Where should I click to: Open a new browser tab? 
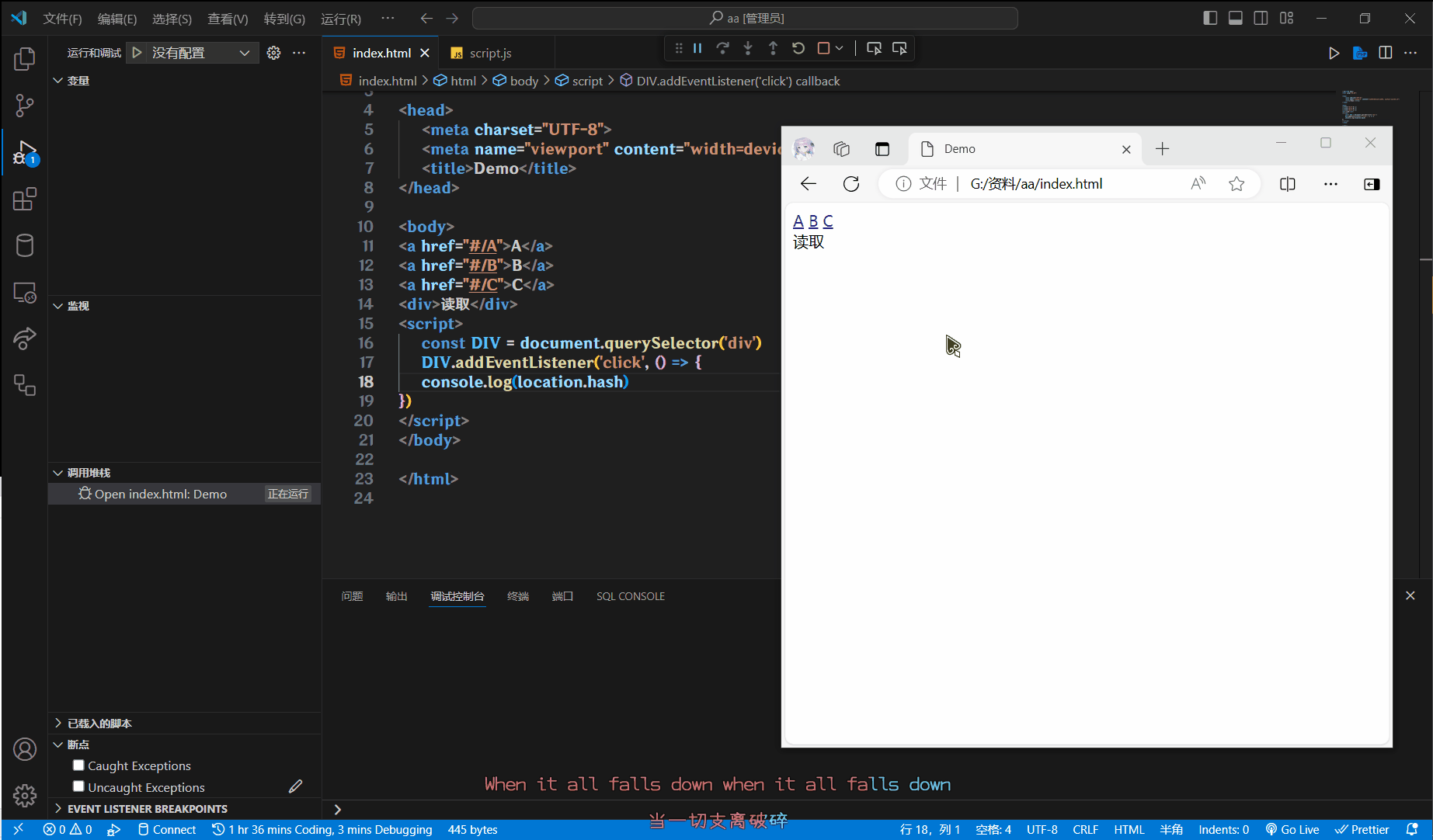tap(1162, 149)
